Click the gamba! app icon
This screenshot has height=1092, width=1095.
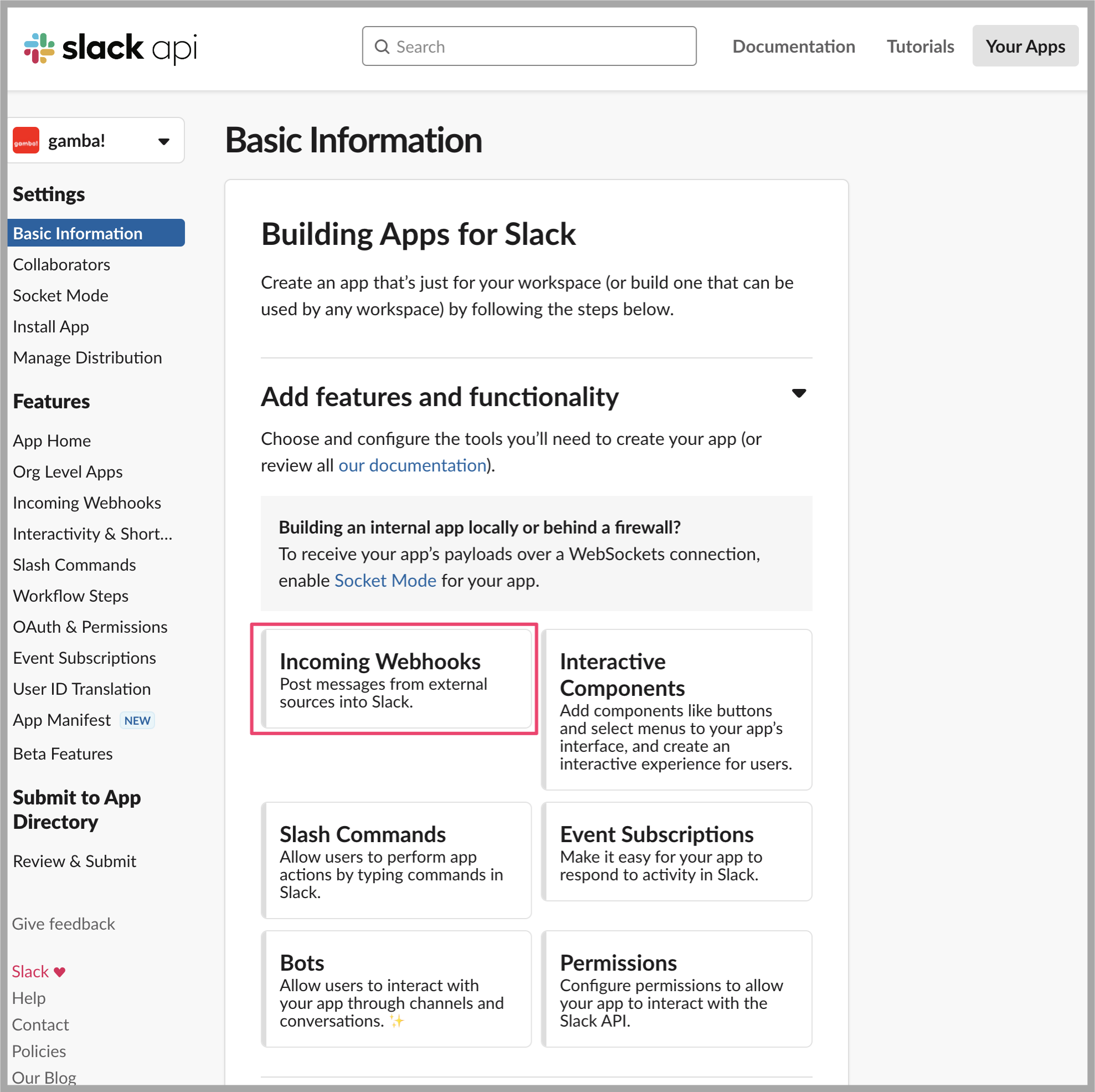click(26, 141)
